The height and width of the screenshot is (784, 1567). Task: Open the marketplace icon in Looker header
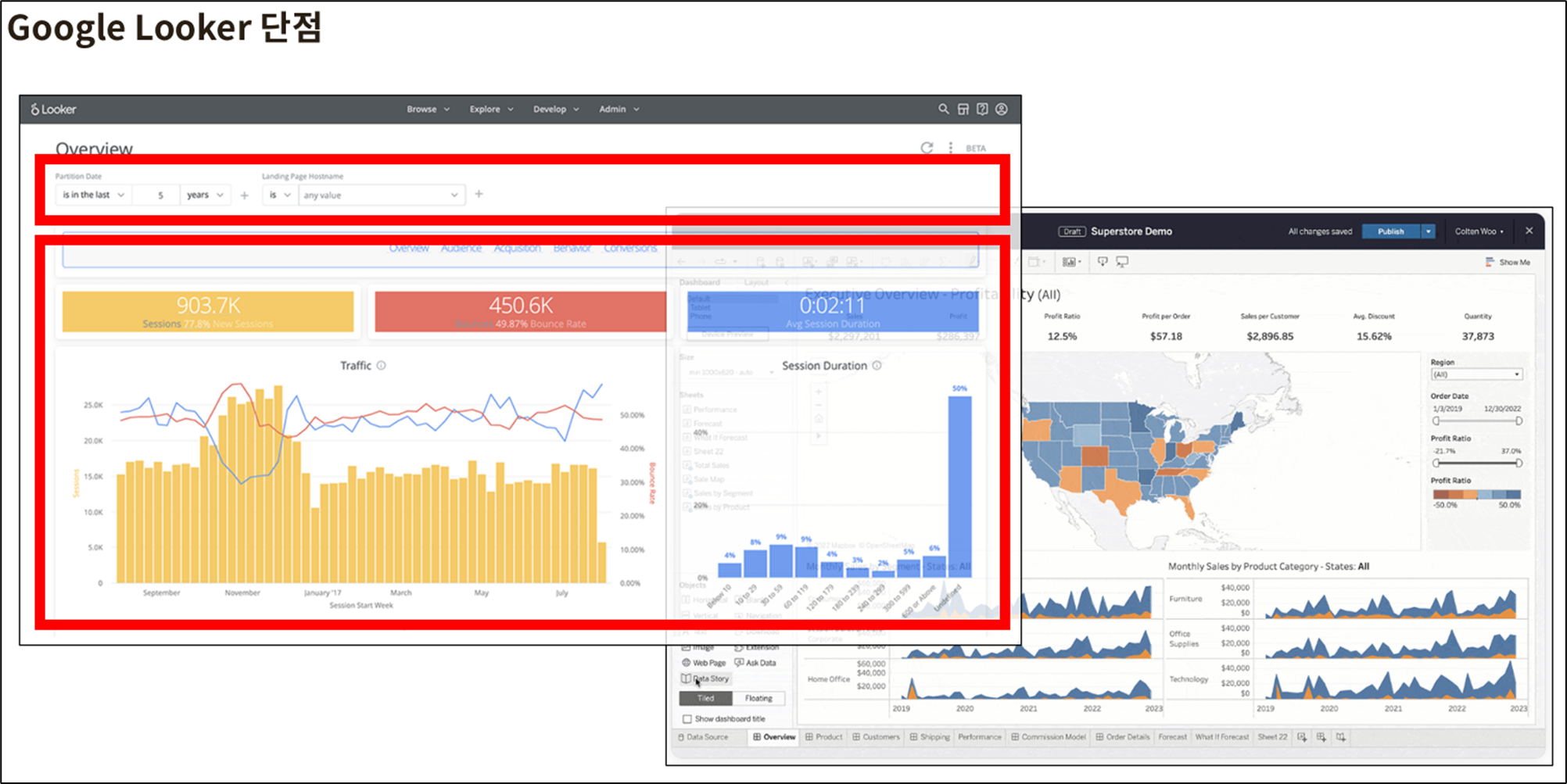pyautogui.click(x=963, y=109)
